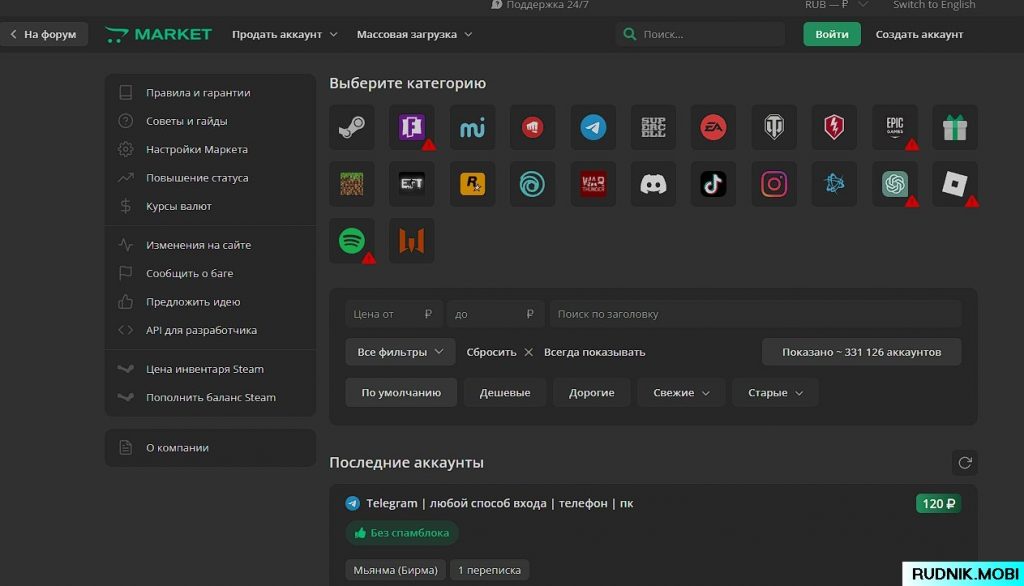Open Правила и гарантии in sidebar

198,93
